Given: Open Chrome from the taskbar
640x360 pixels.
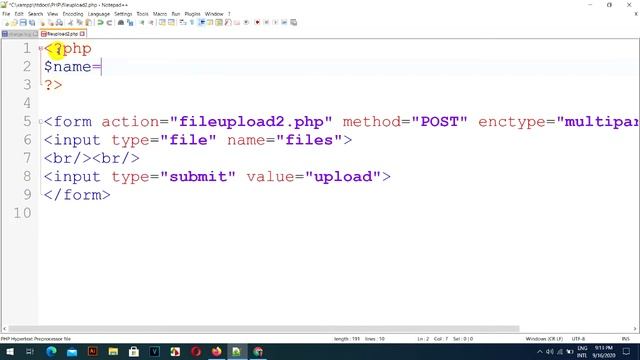Looking at the screenshot, I should (258, 351).
